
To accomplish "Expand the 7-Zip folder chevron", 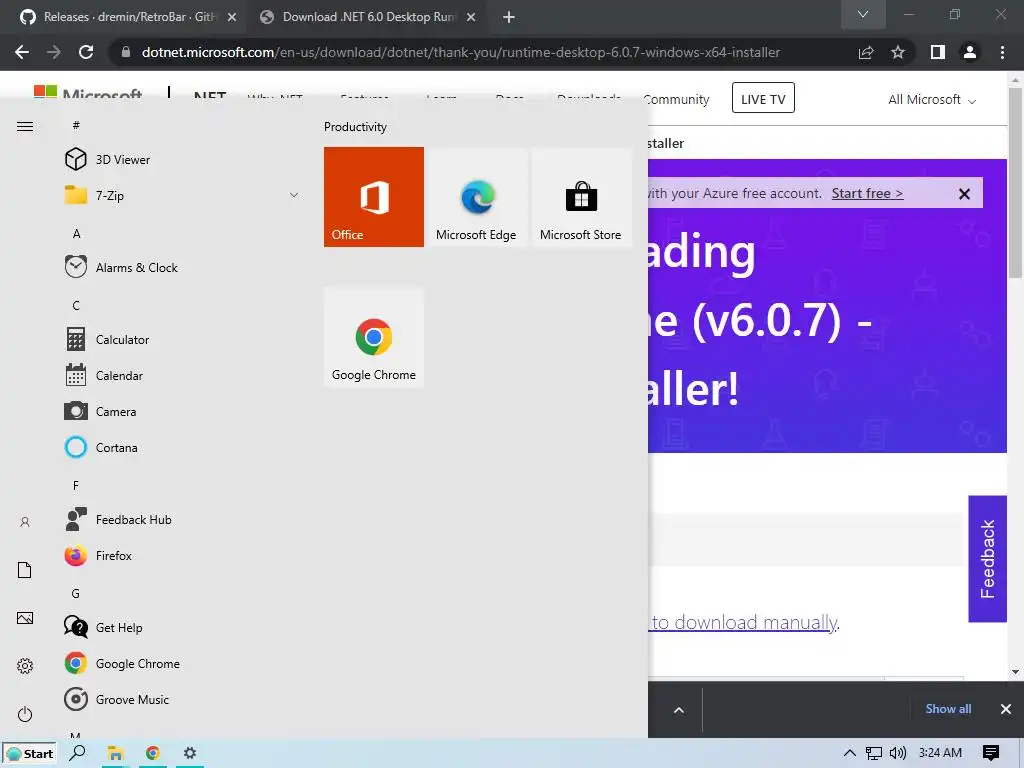I will click(294, 195).
